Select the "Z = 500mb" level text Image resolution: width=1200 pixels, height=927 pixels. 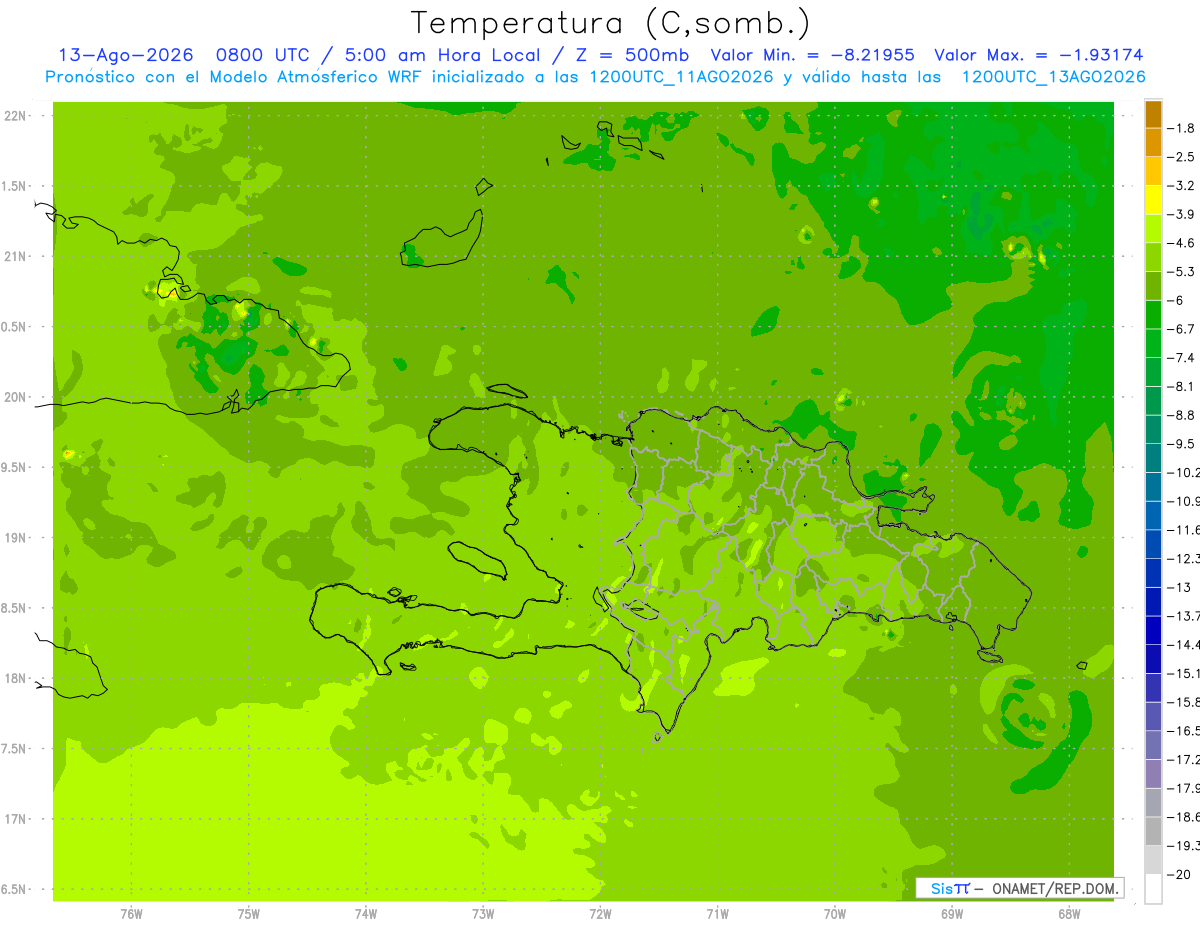tap(632, 55)
